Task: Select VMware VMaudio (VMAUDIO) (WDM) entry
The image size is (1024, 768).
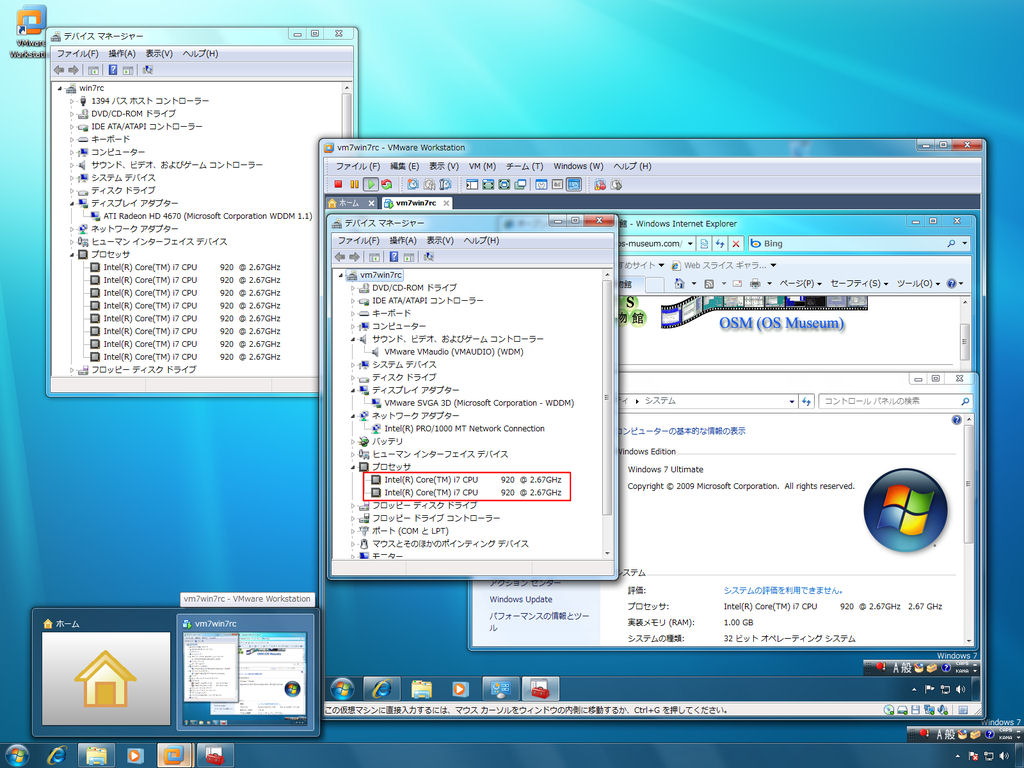Action: (454, 352)
